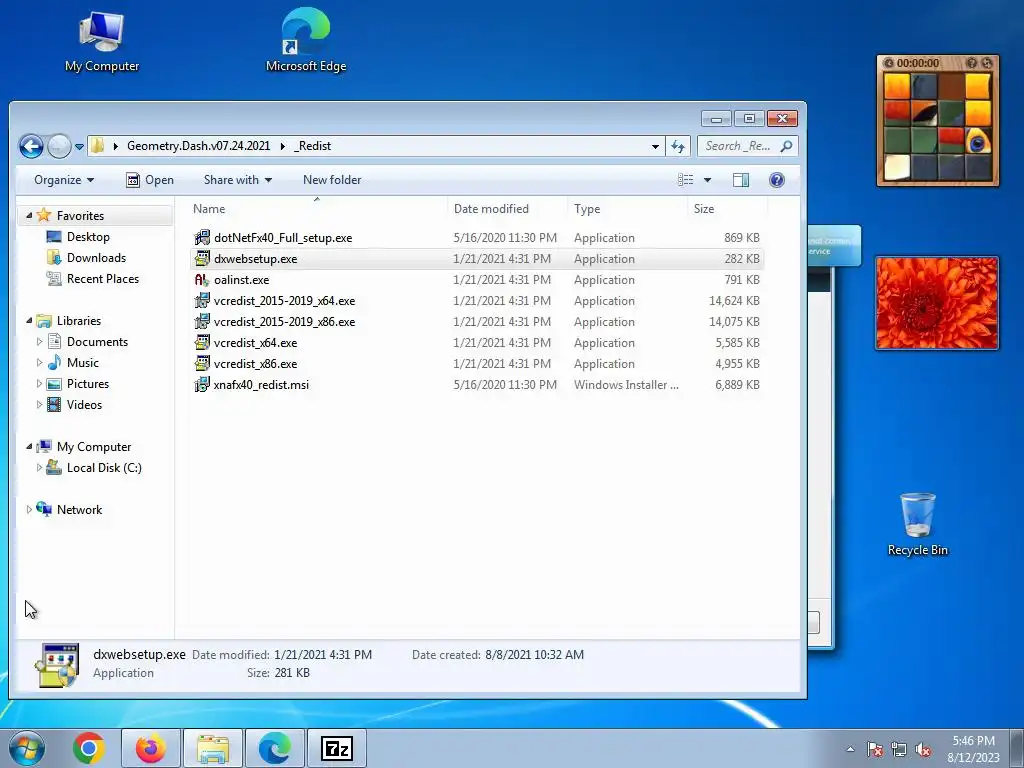Screen dimensions: 1024x768
Task: Select dotNetFx40_Full_setup.exe file icon
Action: (x=202, y=238)
